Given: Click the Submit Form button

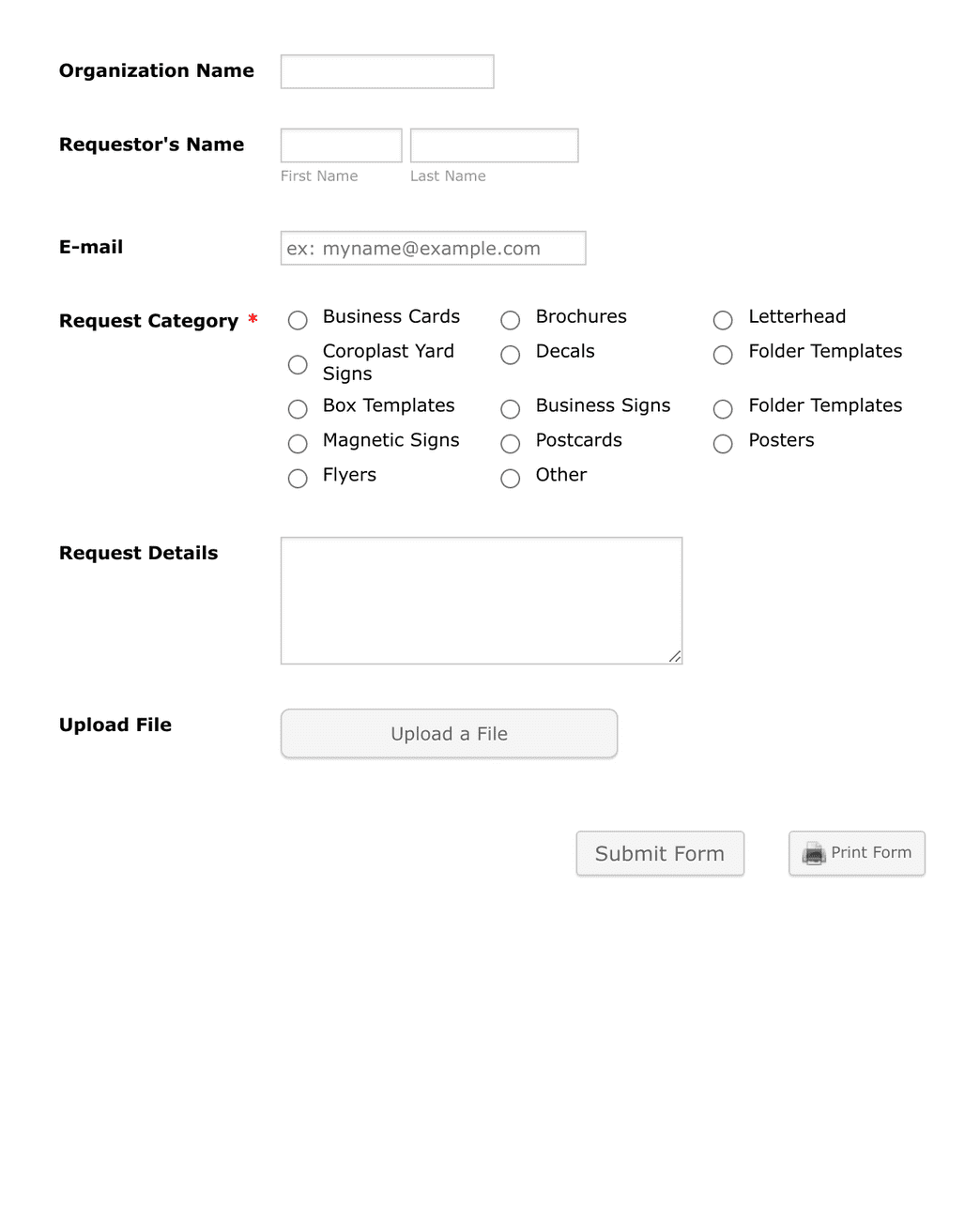Looking at the screenshot, I should 660,853.
